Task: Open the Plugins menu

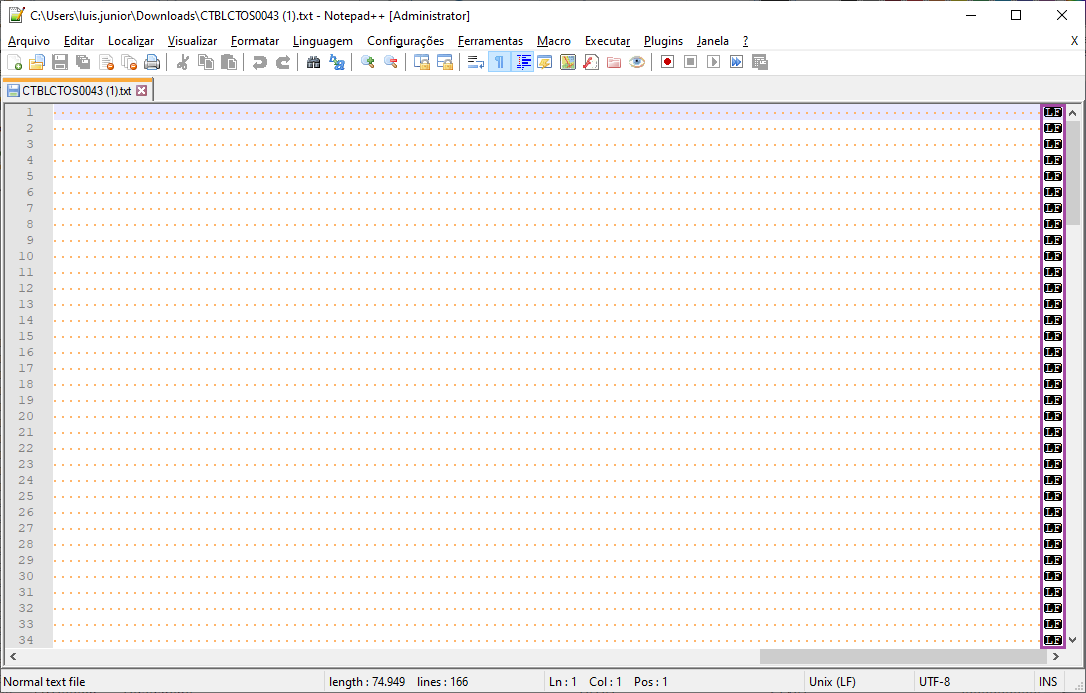Action: 664,41
